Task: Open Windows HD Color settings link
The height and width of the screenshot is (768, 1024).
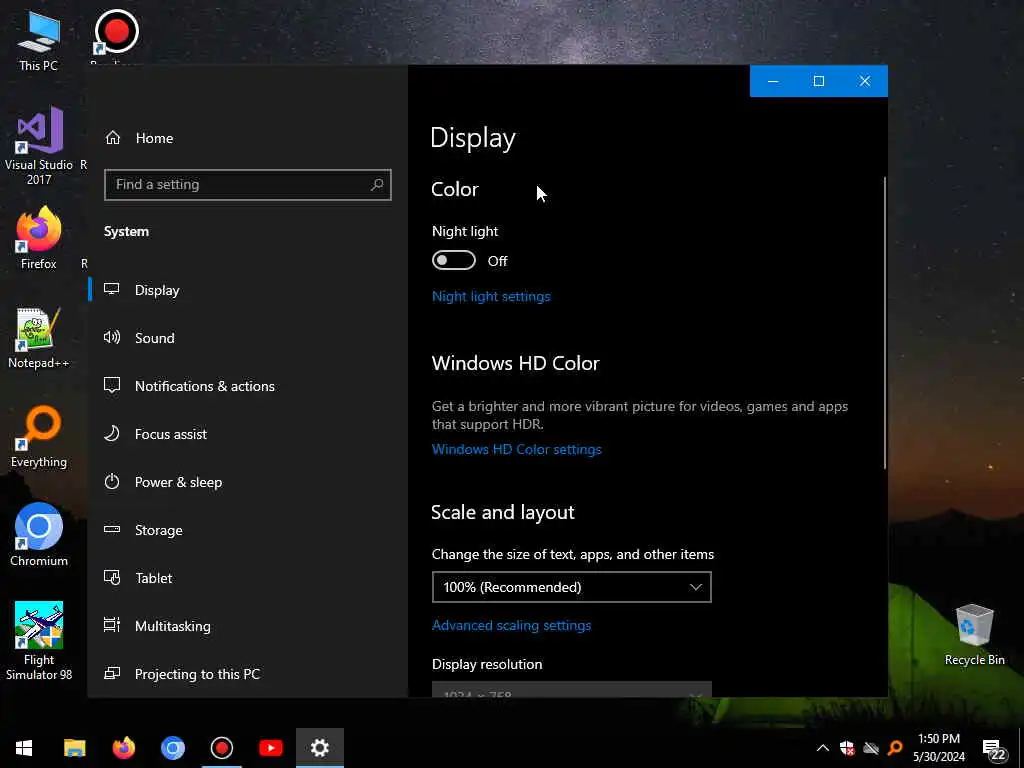Action: (517, 449)
